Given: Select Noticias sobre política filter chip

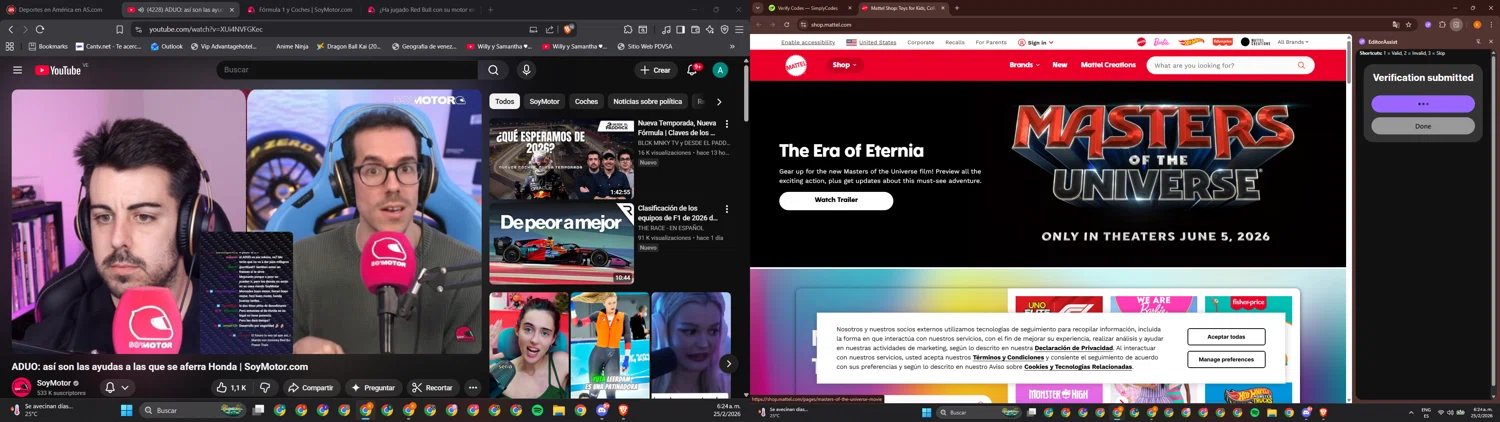Looking at the screenshot, I should [x=647, y=101].
